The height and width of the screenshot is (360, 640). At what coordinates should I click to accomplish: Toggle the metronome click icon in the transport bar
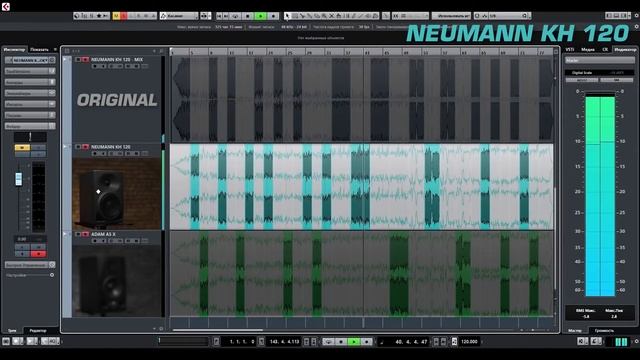tap(454, 342)
